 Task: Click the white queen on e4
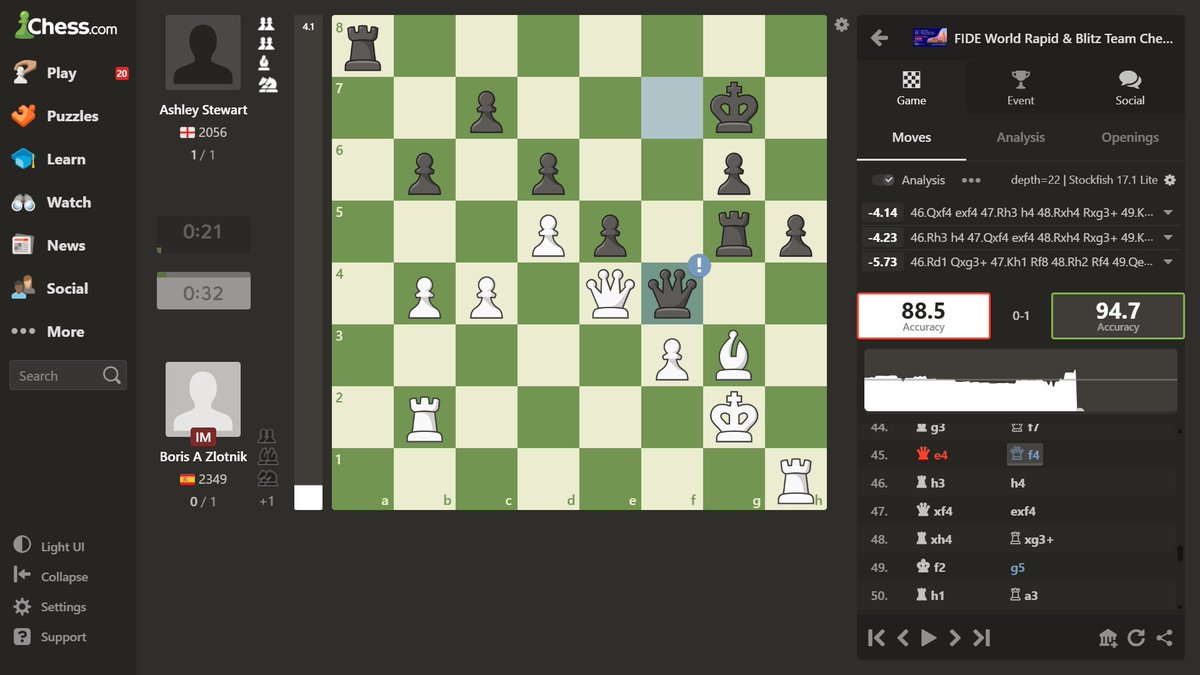click(x=610, y=294)
